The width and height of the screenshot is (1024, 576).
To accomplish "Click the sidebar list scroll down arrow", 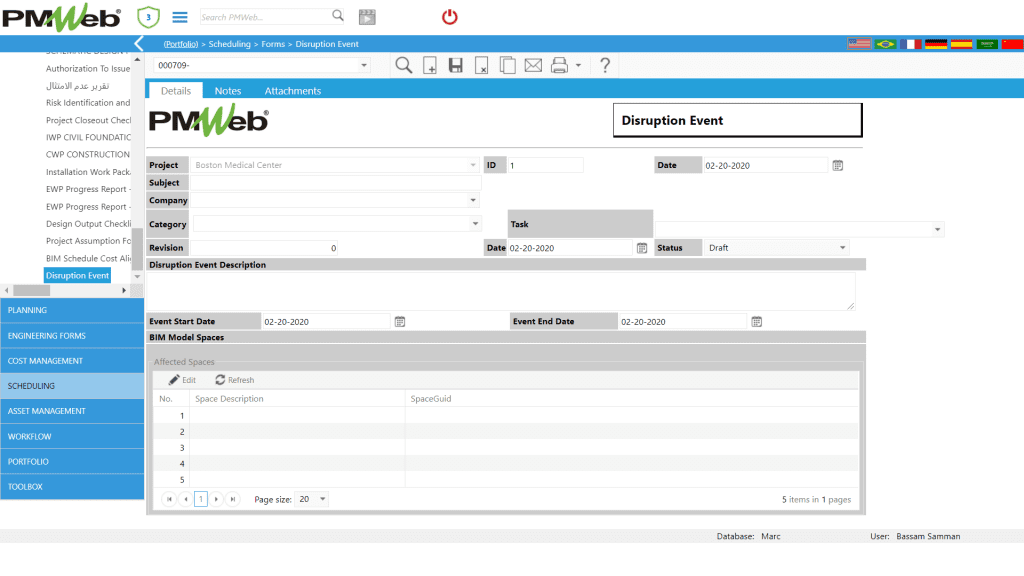I will (x=137, y=276).
